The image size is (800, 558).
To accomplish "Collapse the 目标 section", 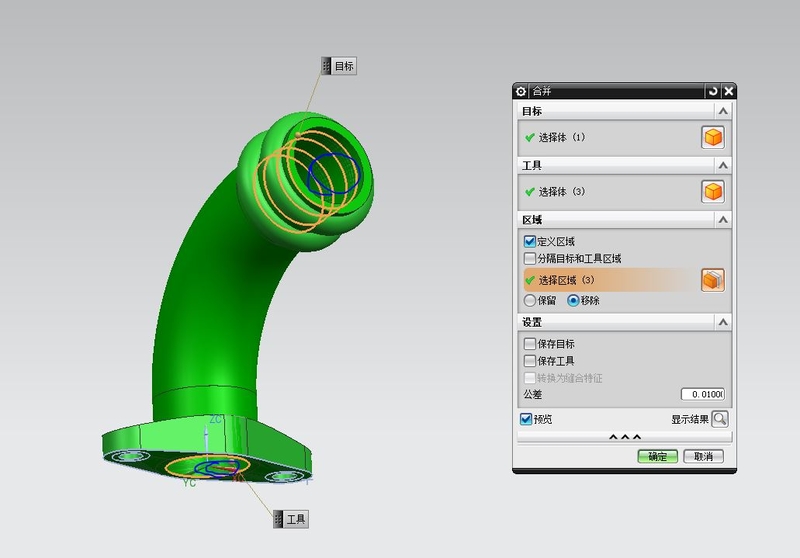I will click(x=722, y=111).
